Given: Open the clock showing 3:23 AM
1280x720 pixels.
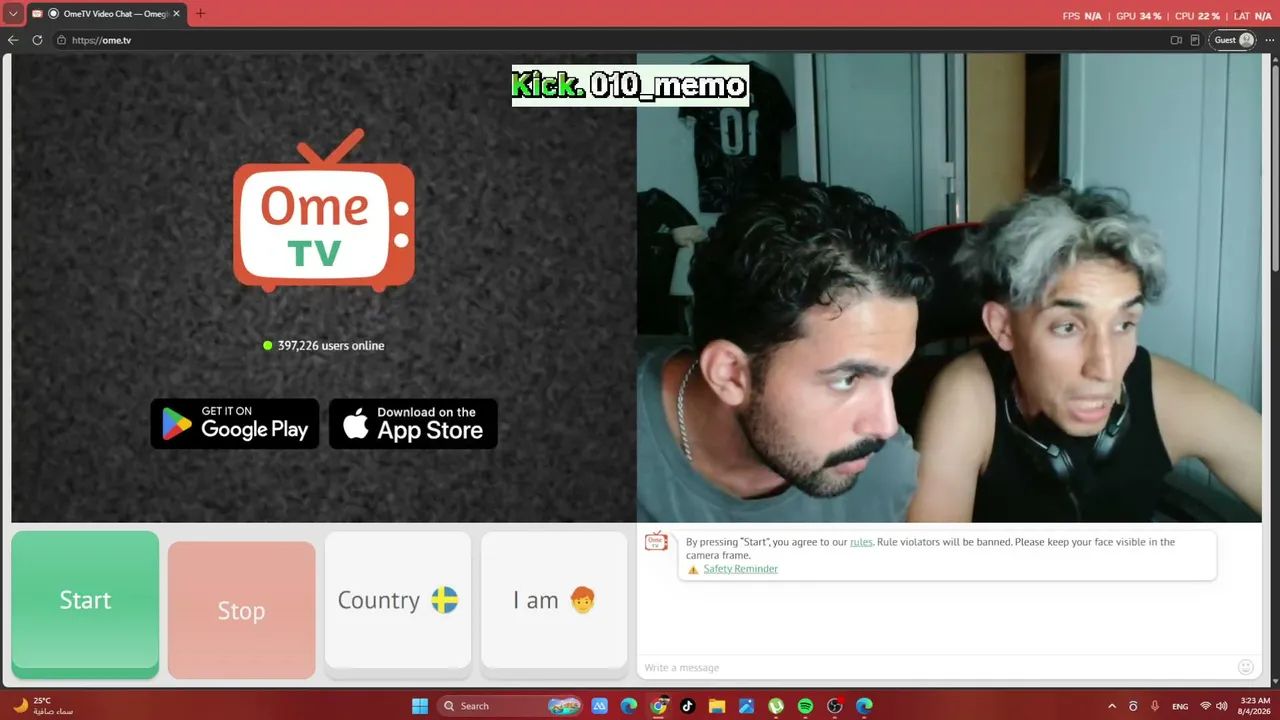Looking at the screenshot, I should point(1255,706).
